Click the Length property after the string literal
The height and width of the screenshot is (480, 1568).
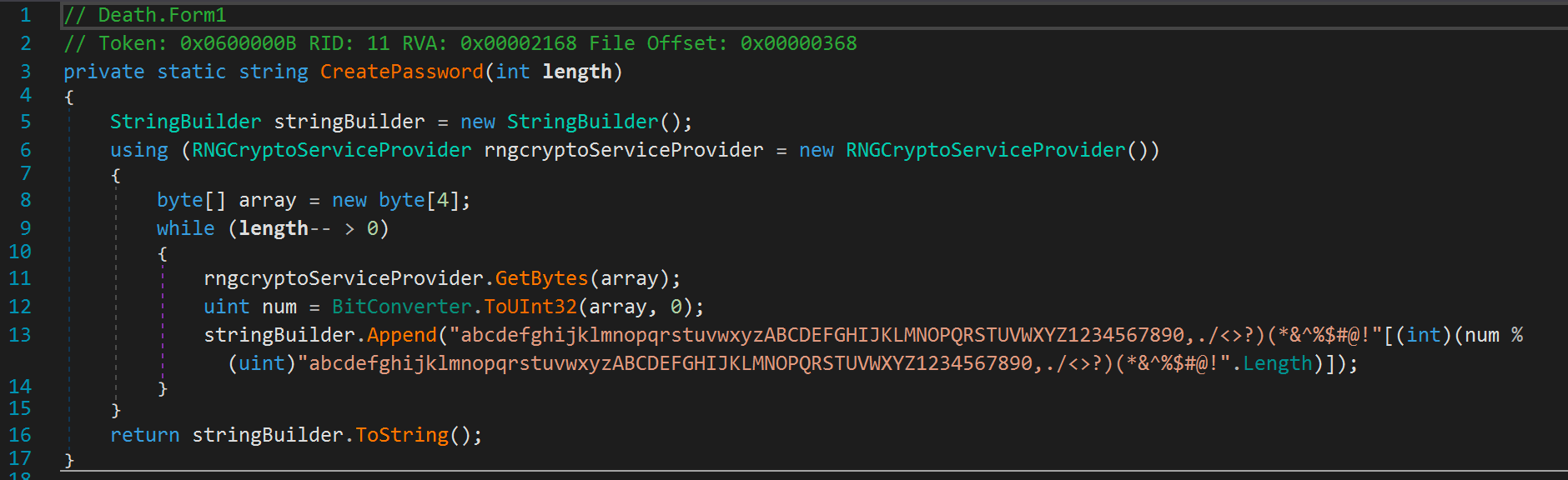(1277, 363)
